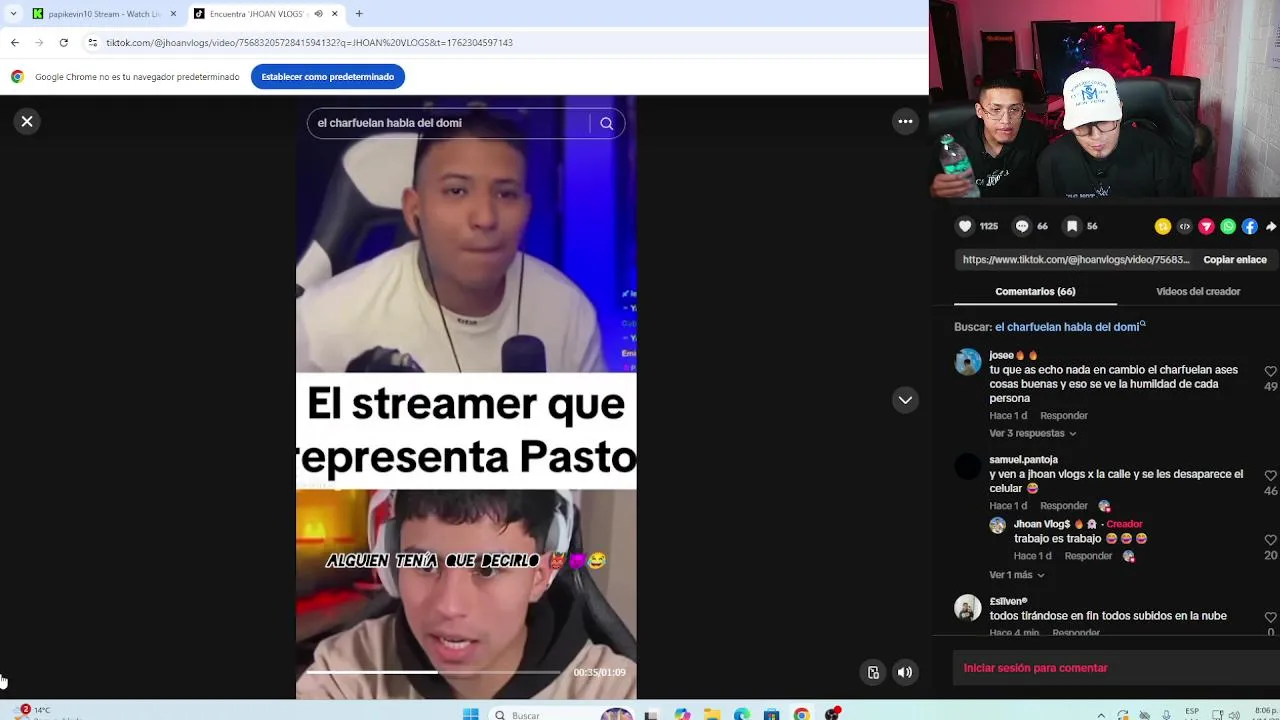Select the Comentarios (66) tab
This screenshot has width=1280, height=720.
click(1035, 292)
